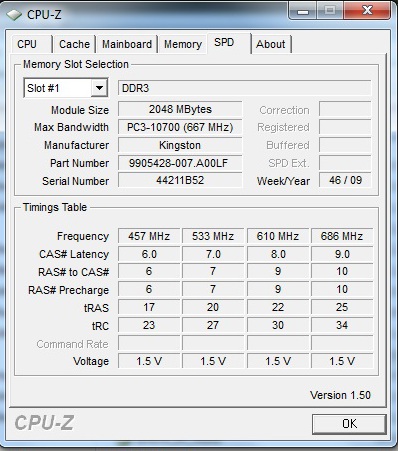Click the PC3-10700 (667 MHz) bandwidth value
The height and width of the screenshot is (451, 398).
pyautogui.click(x=180, y=127)
